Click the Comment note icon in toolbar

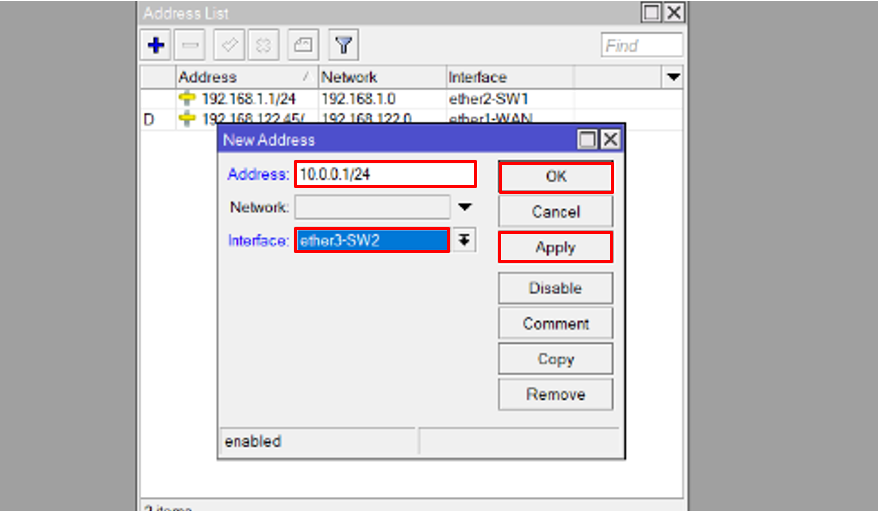303,45
